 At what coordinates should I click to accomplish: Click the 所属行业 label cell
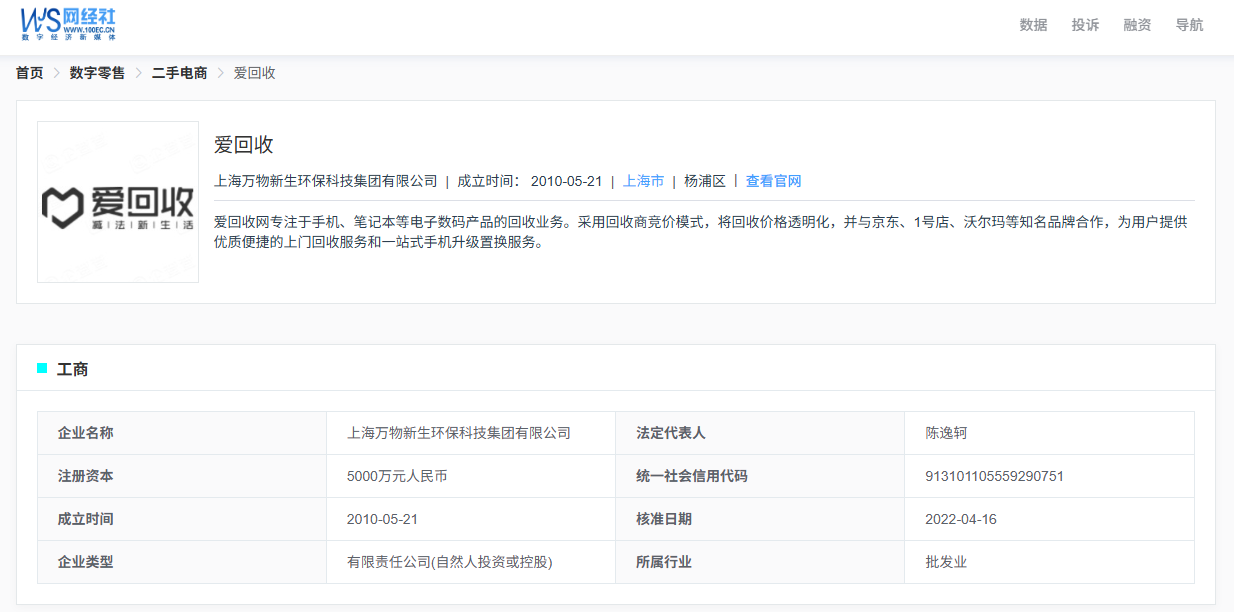pyautogui.click(x=760, y=562)
